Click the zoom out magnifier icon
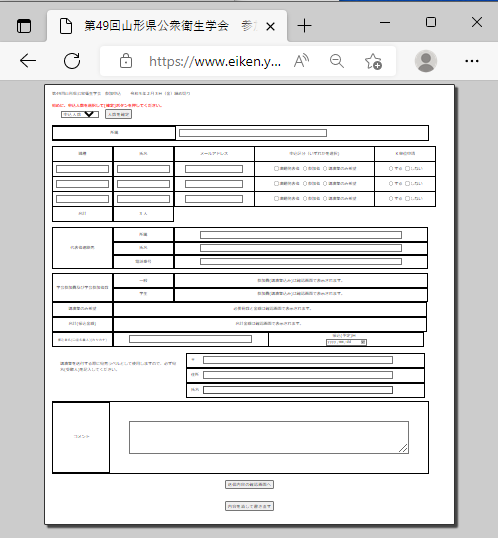Image resolution: width=498 pixels, height=538 pixels. 337,61
